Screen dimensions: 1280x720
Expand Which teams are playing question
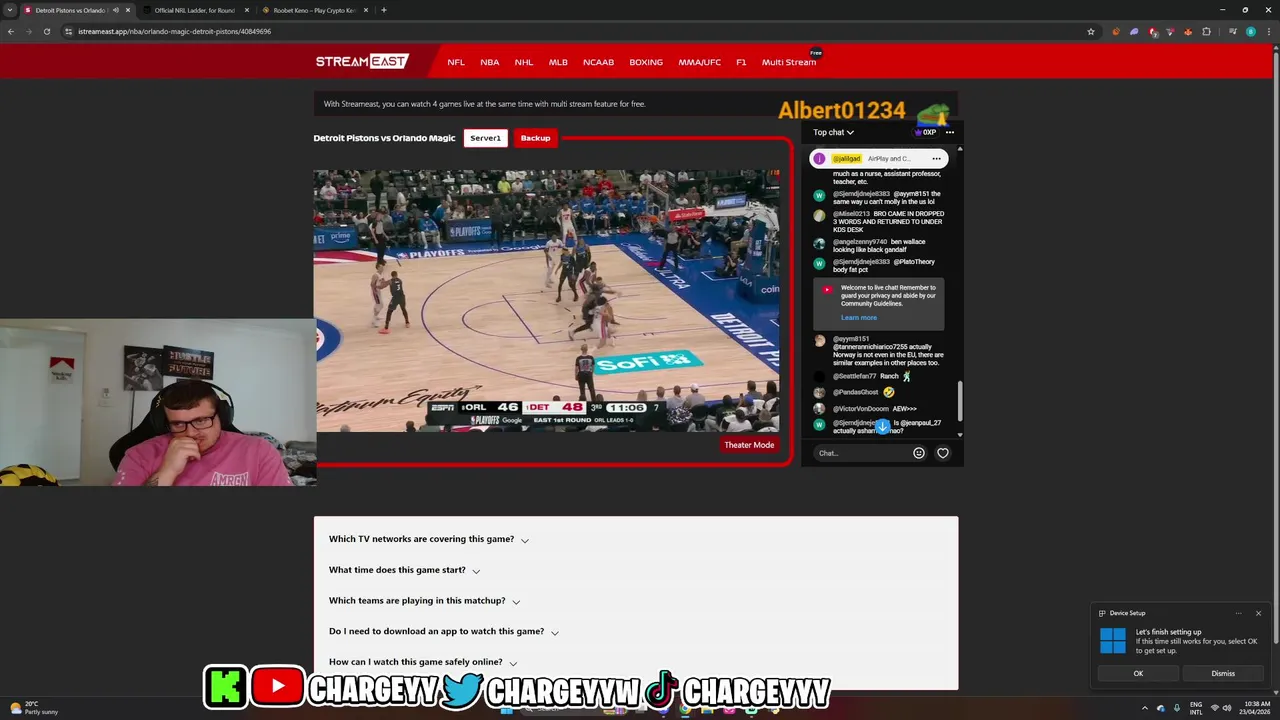[425, 601]
